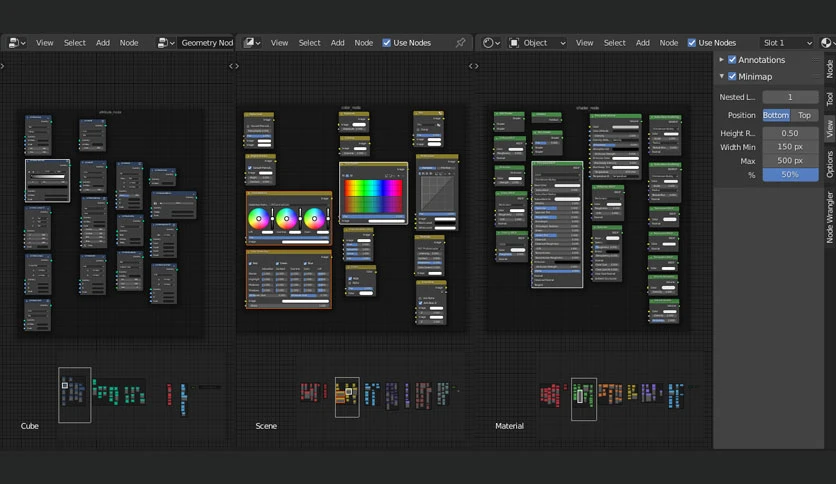
Task: Open the shader editor type menu icon
Action: tap(491, 43)
